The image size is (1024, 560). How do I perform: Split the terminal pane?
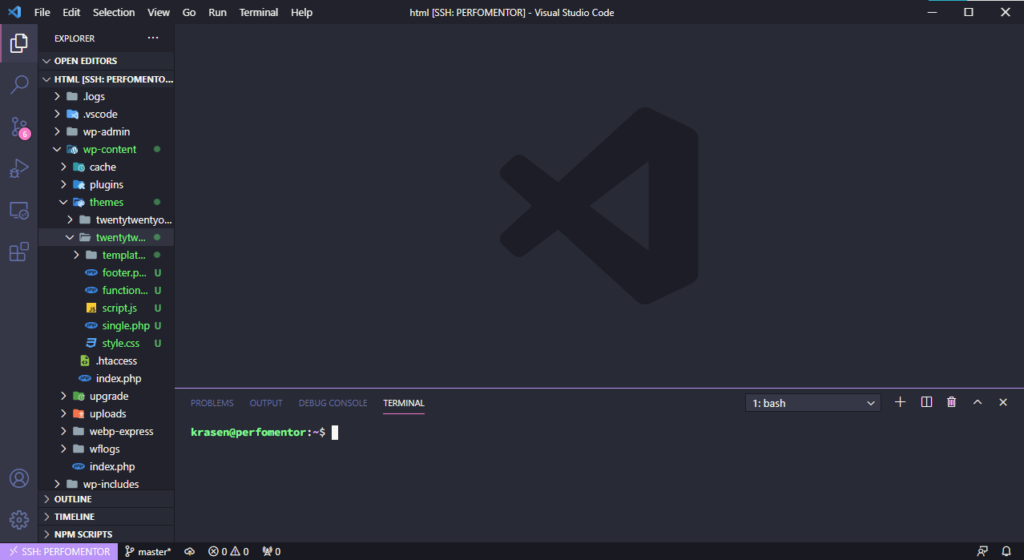pyautogui.click(x=926, y=402)
